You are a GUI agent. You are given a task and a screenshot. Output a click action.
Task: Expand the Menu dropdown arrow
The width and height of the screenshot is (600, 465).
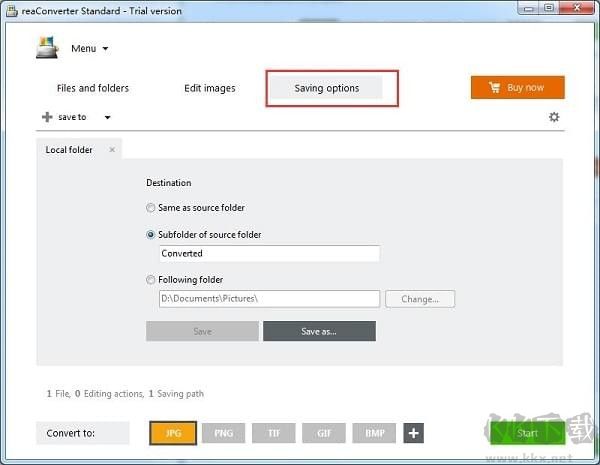pos(105,49)
